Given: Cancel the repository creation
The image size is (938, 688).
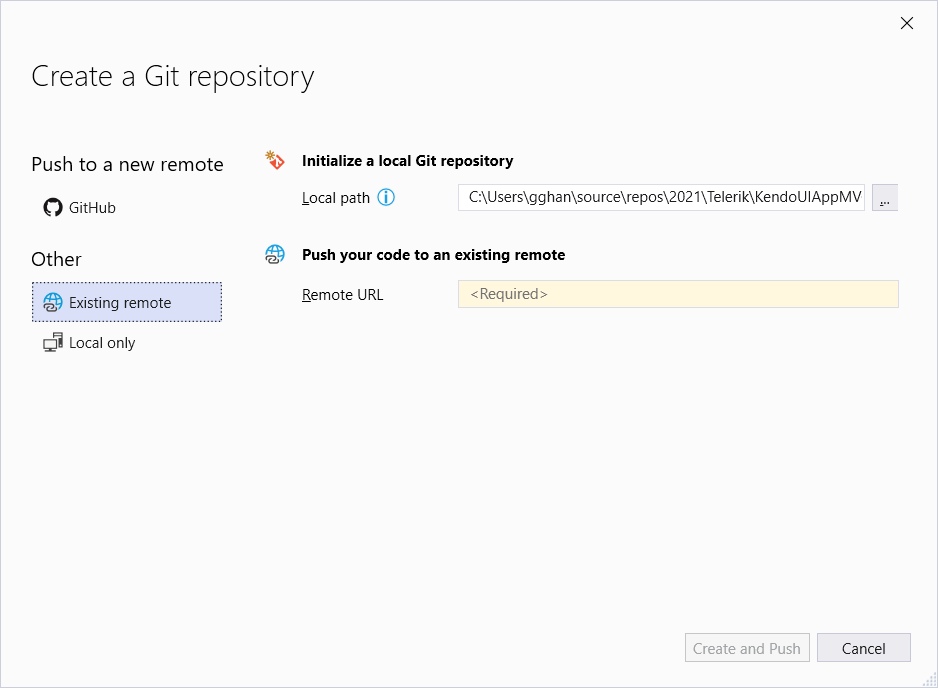Looking at the screenshot, I should click(863, 648).
